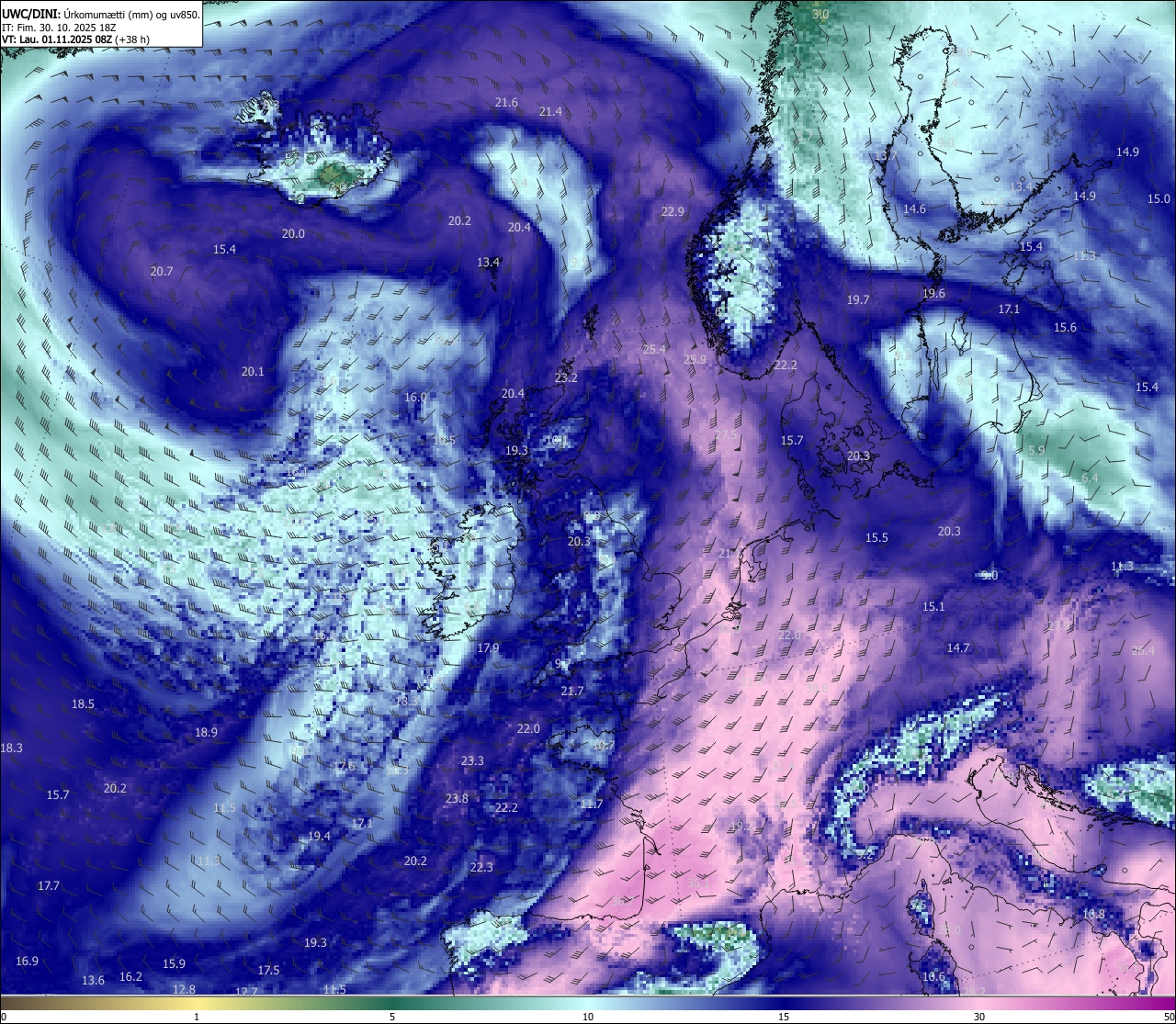Click the 18.5 value label on the map
Image resolution: width=1176 pixels, height=1024 pixels.
pyautogui.click(x=83, y=704)
